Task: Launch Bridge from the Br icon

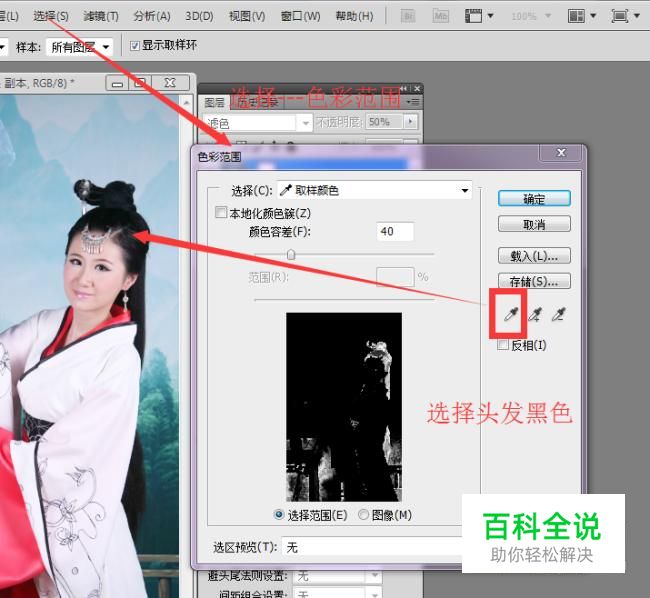Action: 408,17
